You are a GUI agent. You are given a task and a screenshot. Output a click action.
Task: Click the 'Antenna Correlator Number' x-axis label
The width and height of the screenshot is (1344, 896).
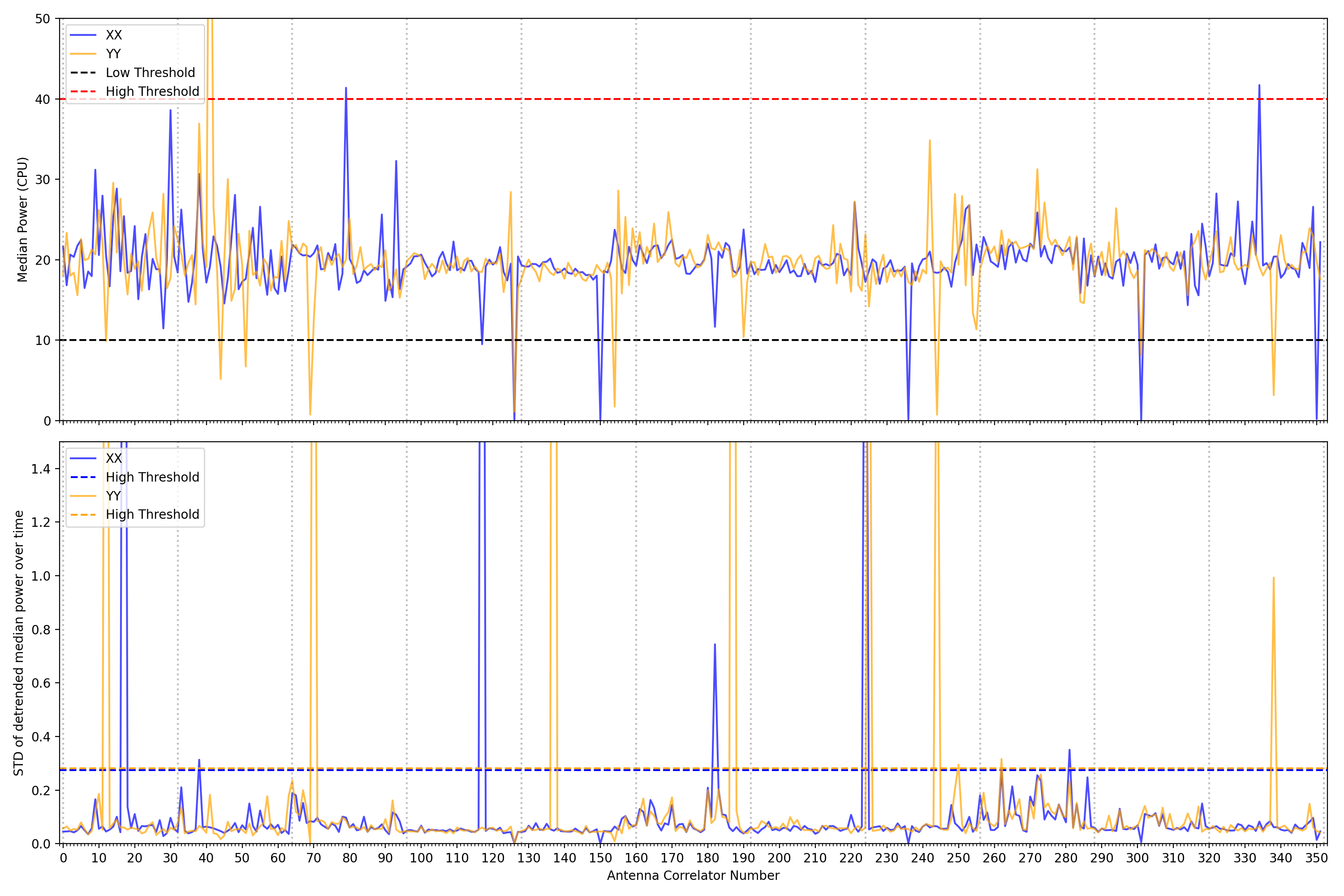coord(693,875)
